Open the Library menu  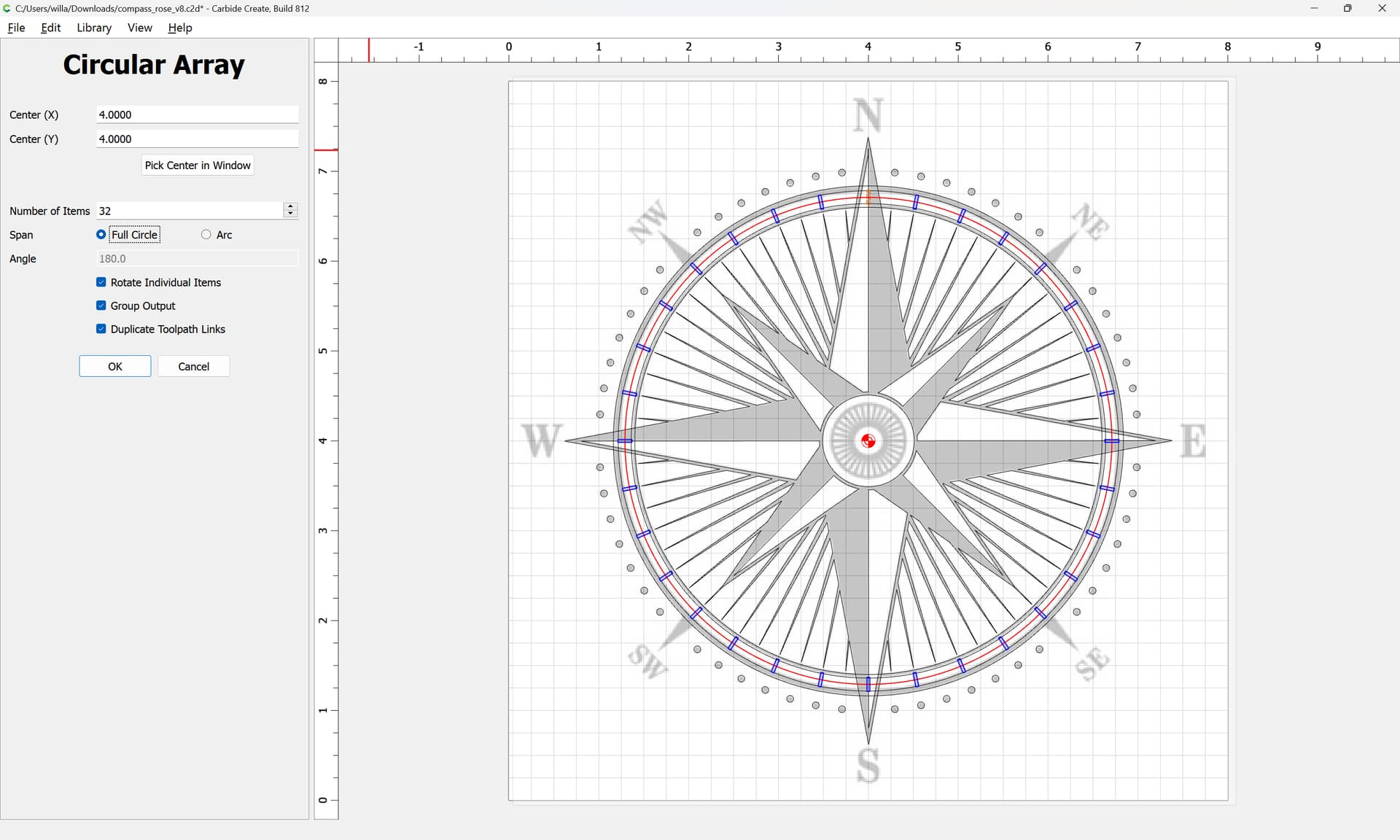[94, 28]
